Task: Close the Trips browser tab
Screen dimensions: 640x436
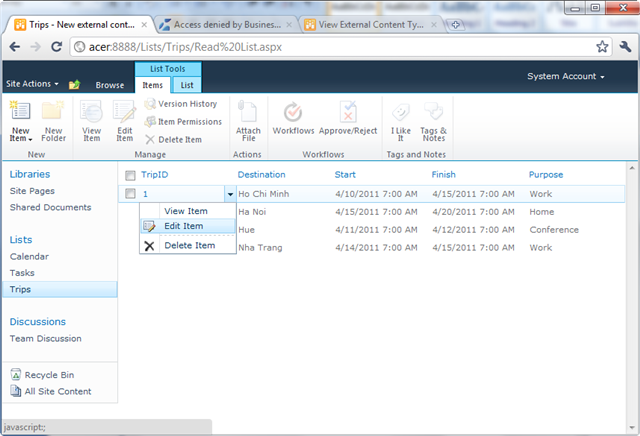Action: pyautogui.click(x=144, y=25)
